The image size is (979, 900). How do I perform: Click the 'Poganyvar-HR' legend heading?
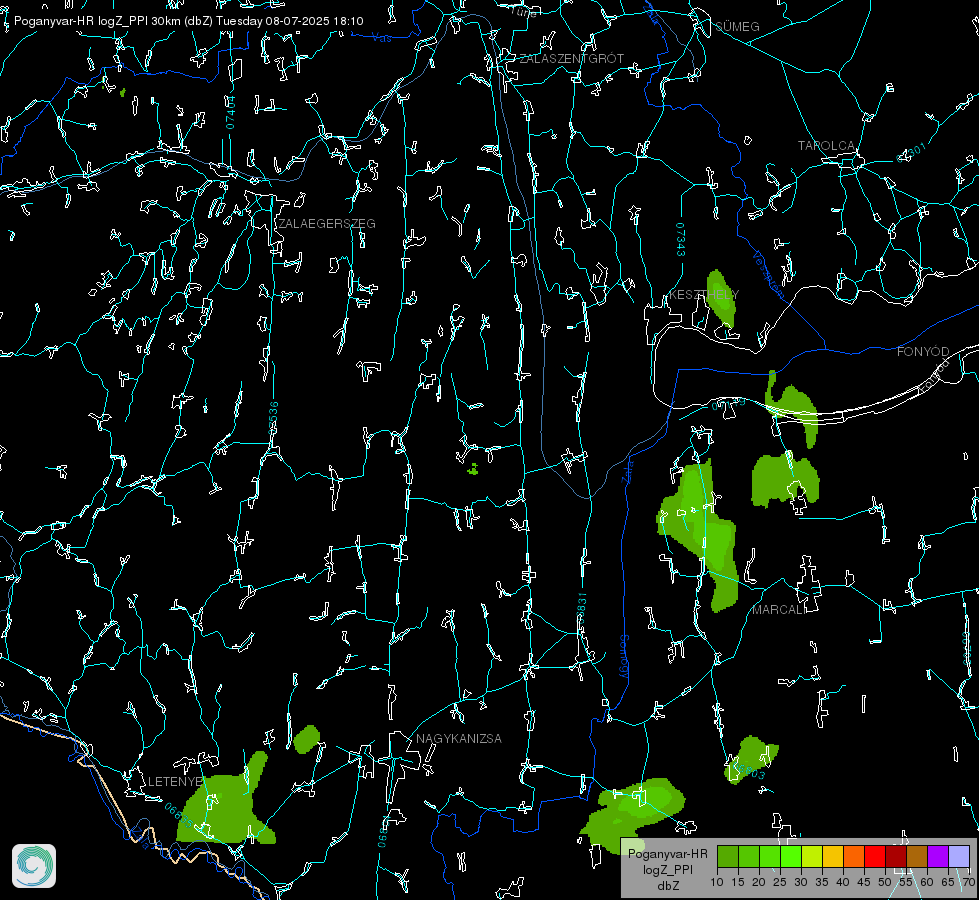point(668,854)
